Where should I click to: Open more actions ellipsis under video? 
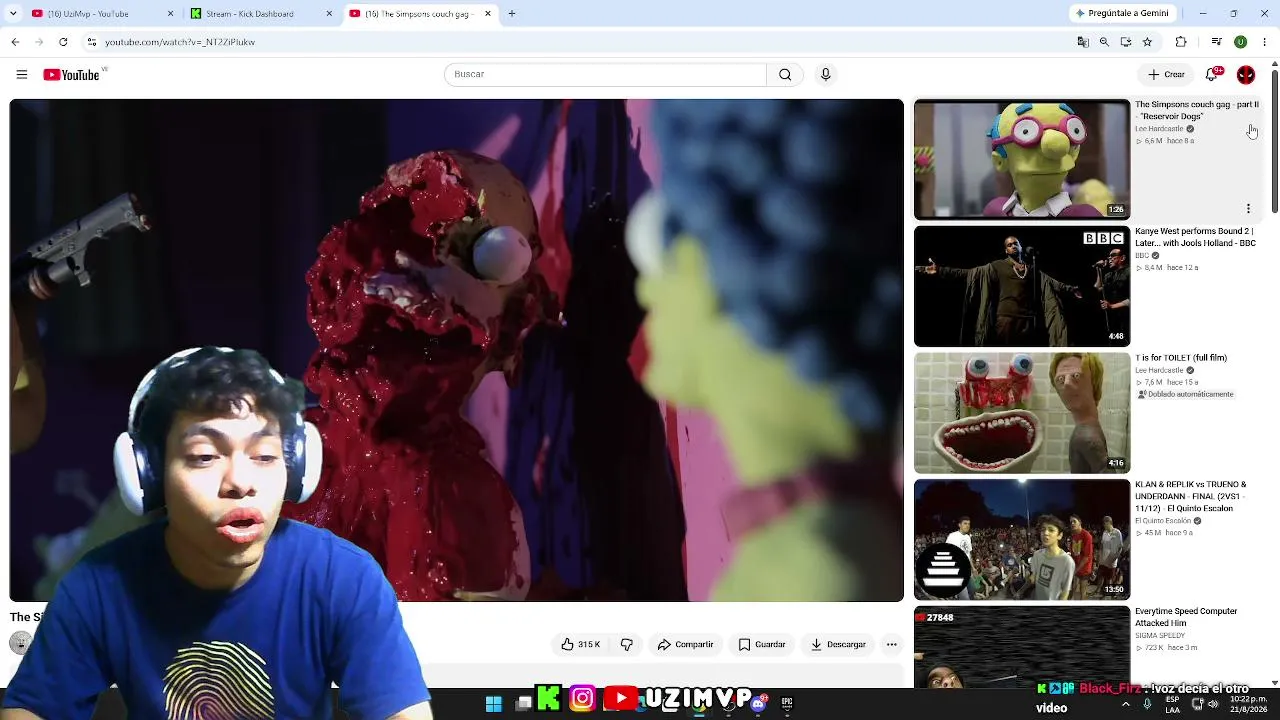pos(892,645)
